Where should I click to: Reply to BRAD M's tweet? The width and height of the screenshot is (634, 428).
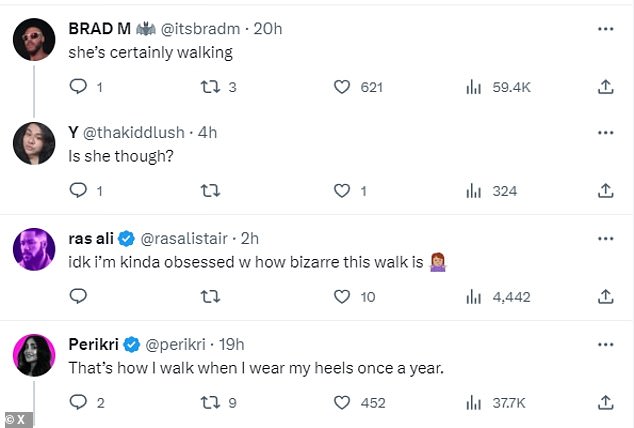tap(79, 88)
